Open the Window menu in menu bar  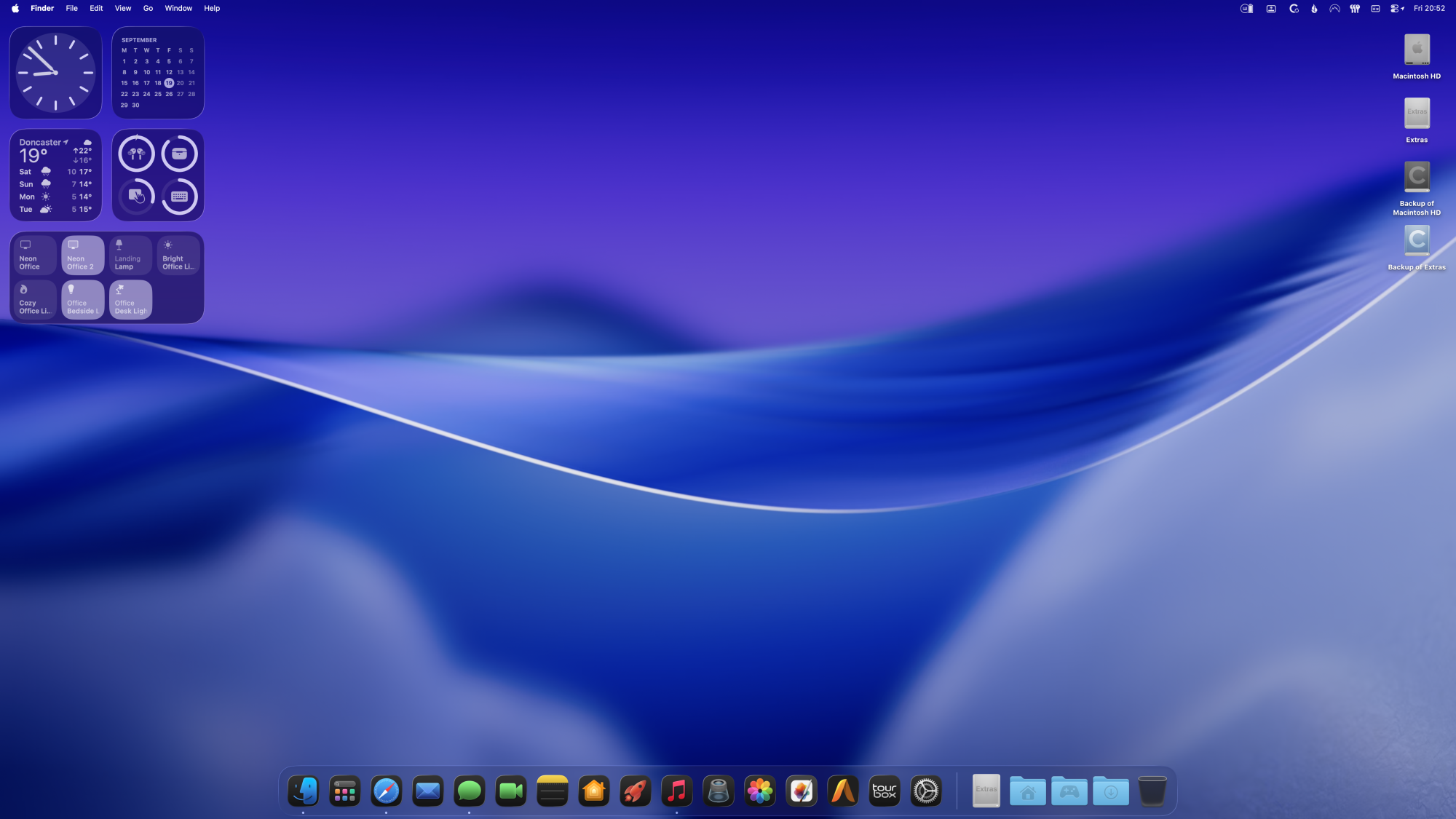coord(178,9)
